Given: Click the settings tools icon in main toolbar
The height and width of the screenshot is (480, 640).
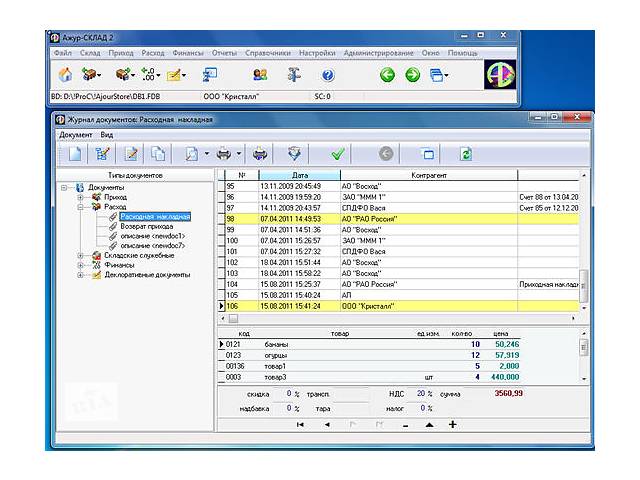Looking at the screenshot, I should (x=294, y=75).
